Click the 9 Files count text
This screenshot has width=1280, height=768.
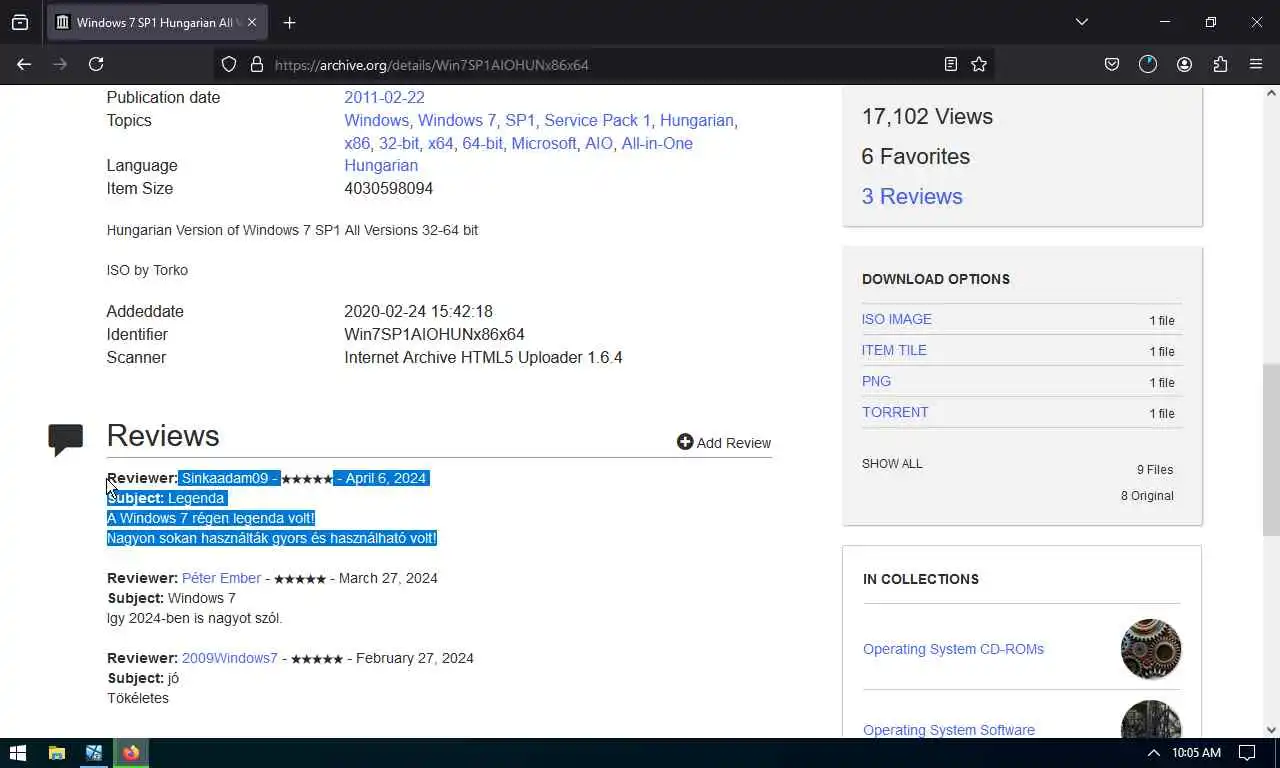pyautogui.click(x=1155, y=470)
